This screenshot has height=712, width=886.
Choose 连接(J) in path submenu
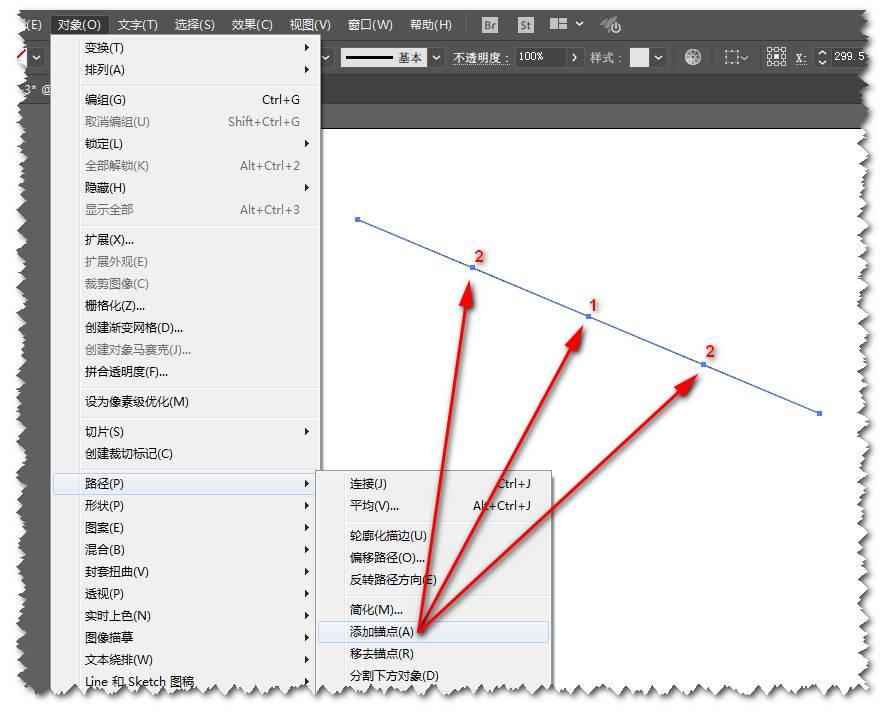(x=434, y=484)
